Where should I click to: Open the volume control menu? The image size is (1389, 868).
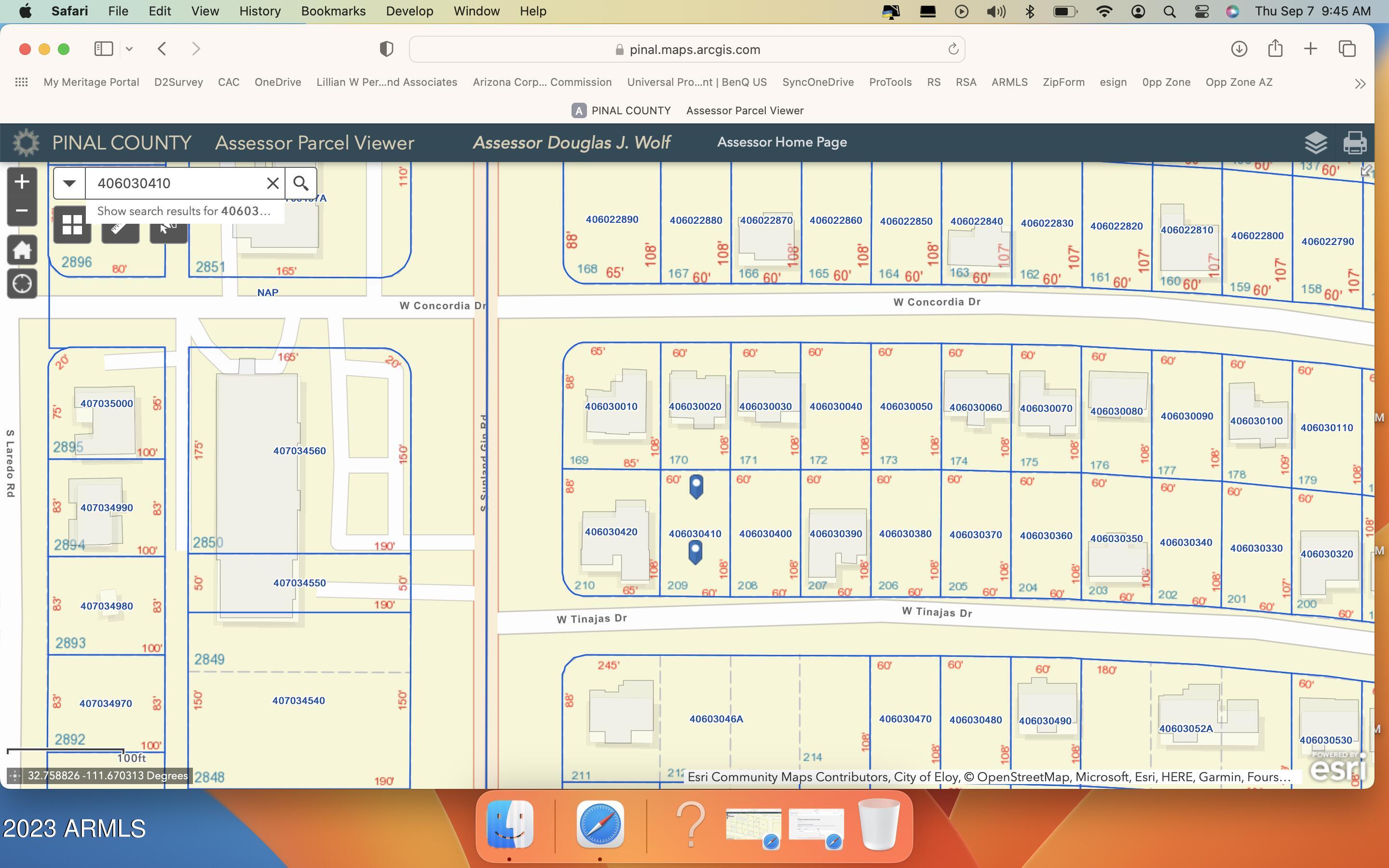[996, 12]
